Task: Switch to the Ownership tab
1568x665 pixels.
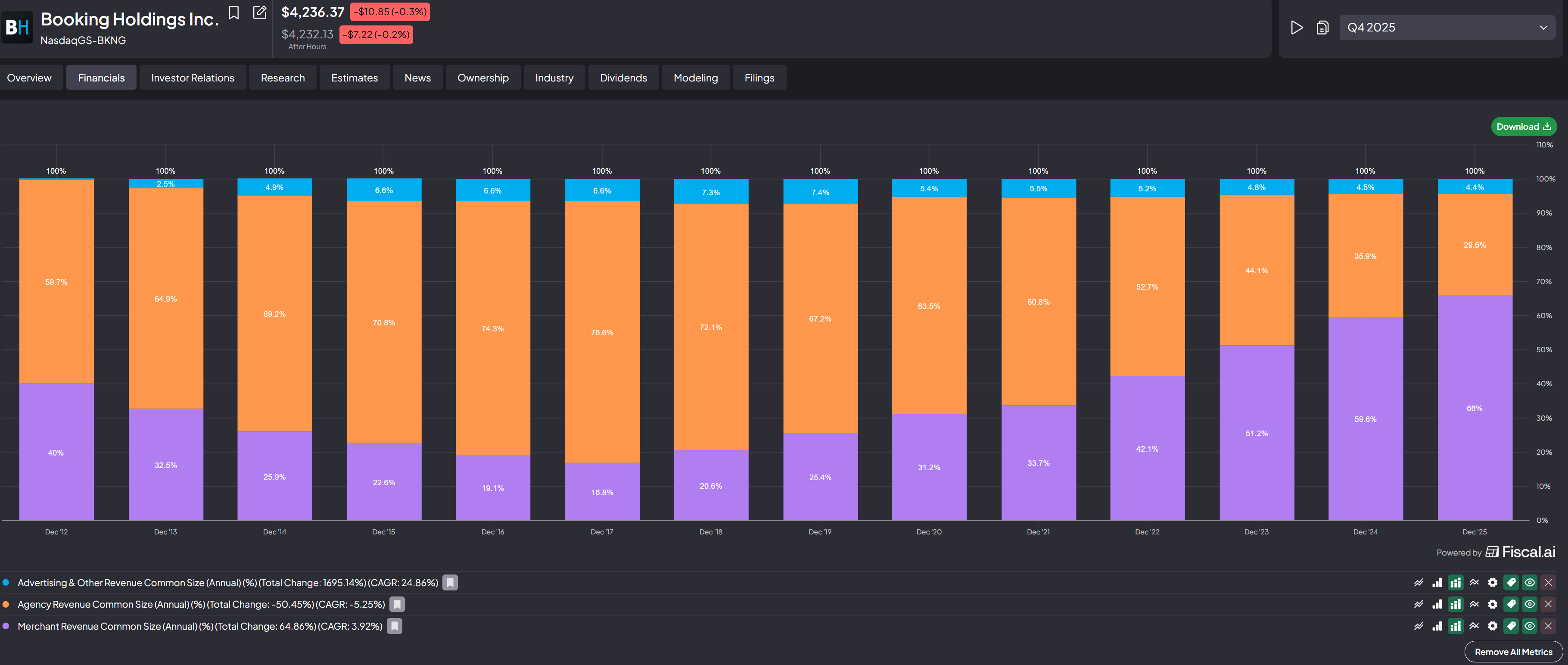Action: pos(483,78)
